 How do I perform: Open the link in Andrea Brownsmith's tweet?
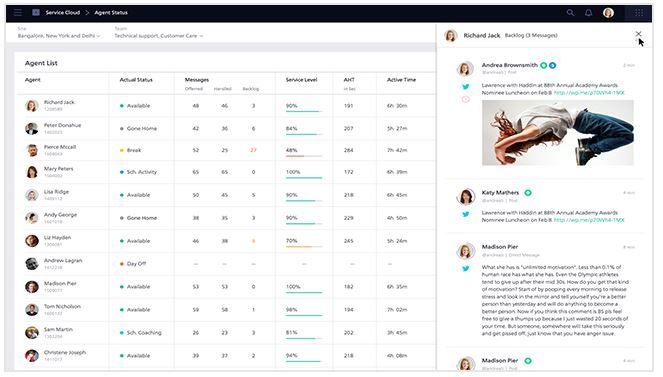pos(589,93)
